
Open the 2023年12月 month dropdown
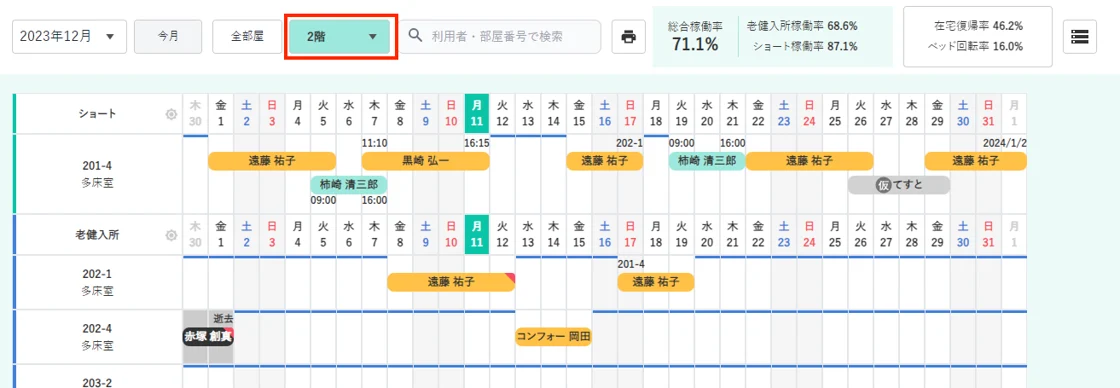(69, 36)
